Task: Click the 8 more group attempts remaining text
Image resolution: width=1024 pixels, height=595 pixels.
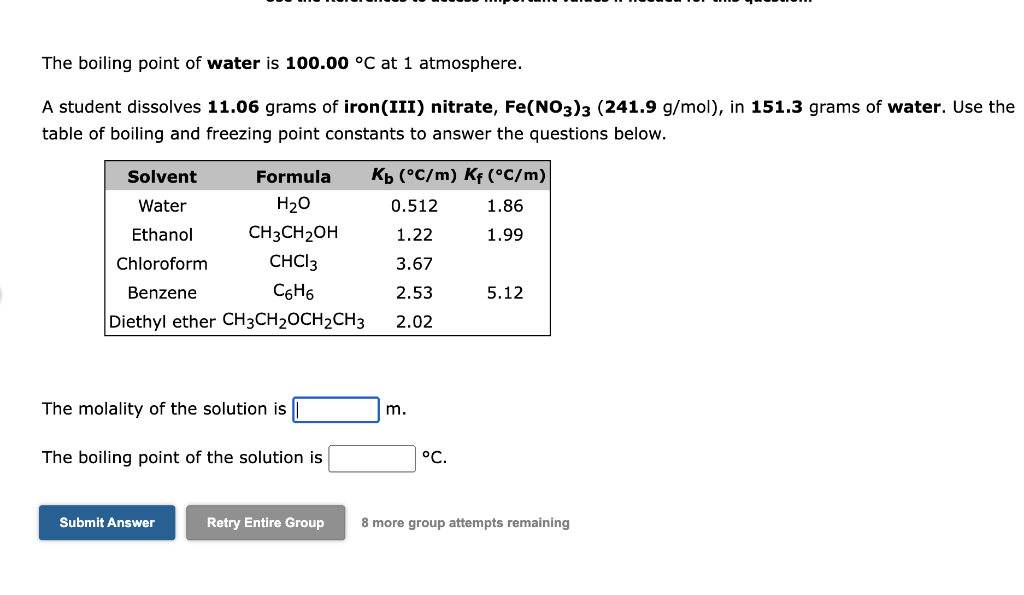Action: 465,522
